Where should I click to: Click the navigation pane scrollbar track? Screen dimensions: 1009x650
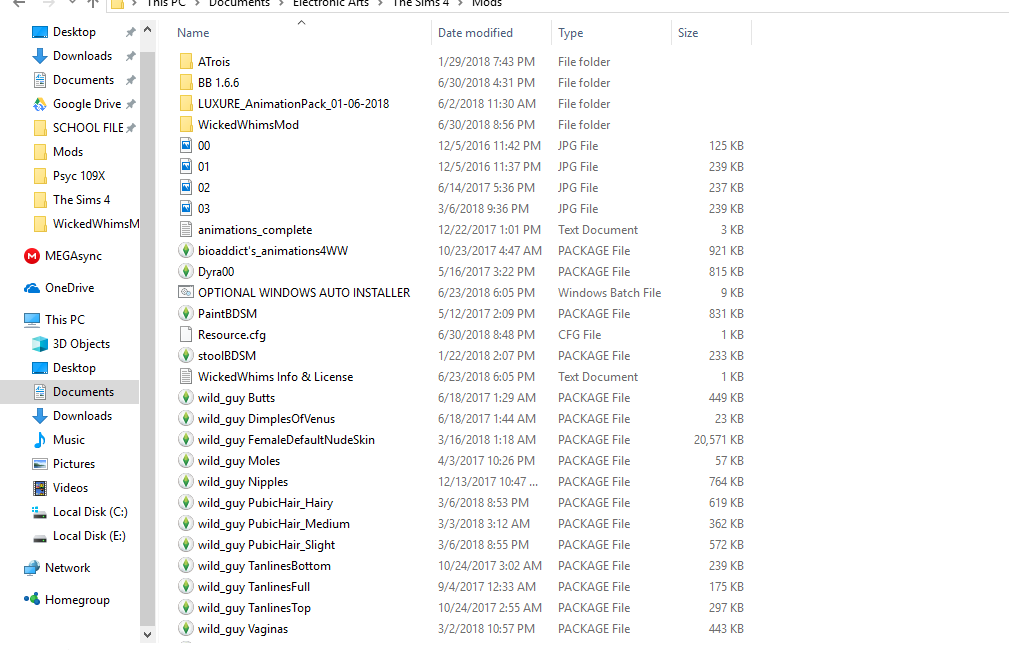pyautogui.click(x=147, y=338)
